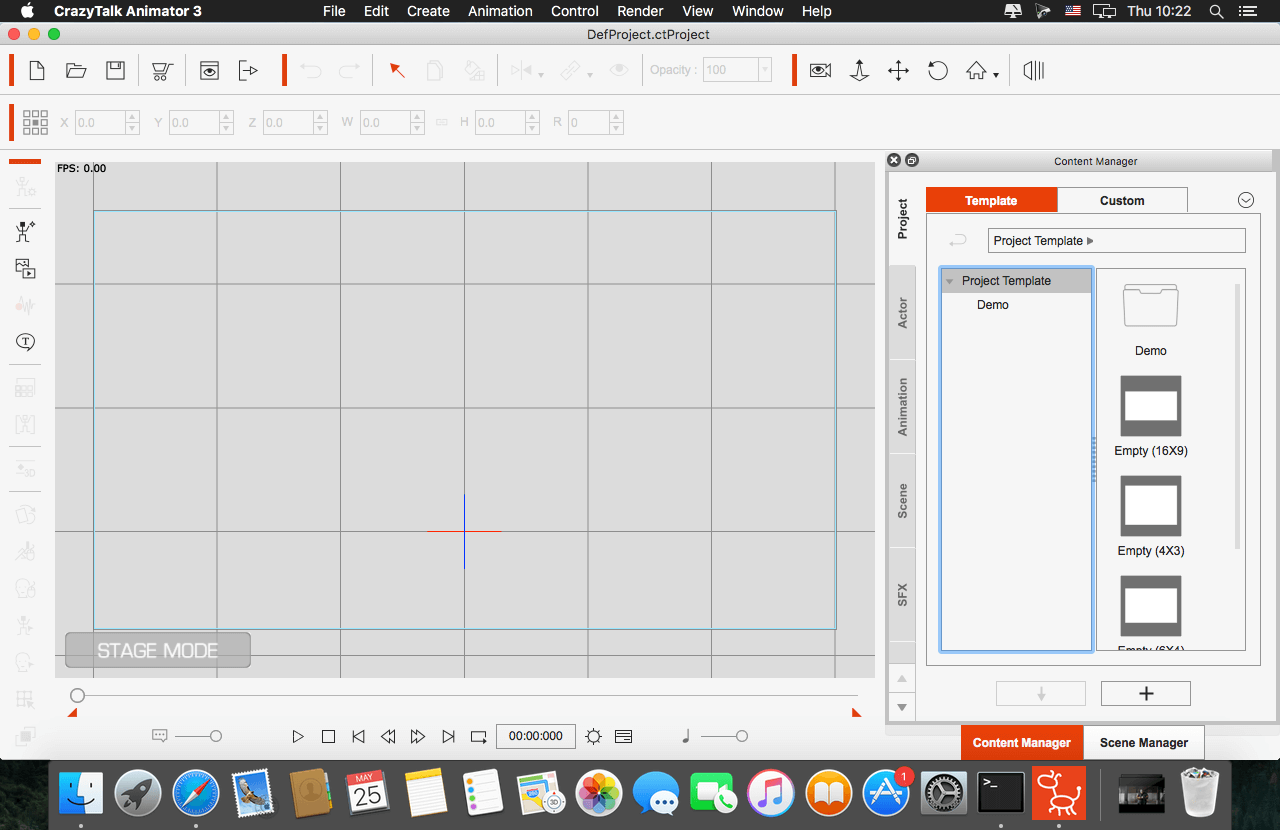This screenshot has width=1280, height=830.
Task: Select the Empty (16X9) template thumbnail
Action: point(1151,405)
